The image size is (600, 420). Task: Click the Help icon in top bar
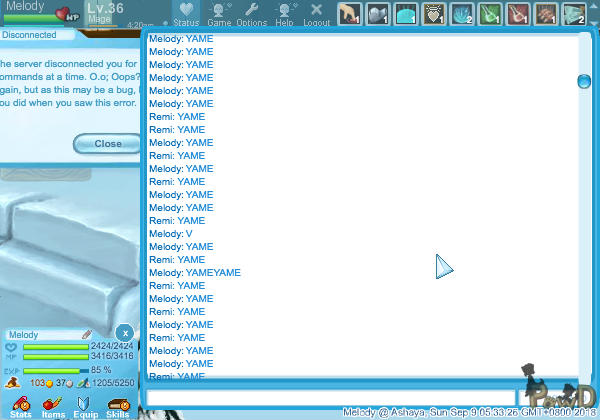[285, 12]
